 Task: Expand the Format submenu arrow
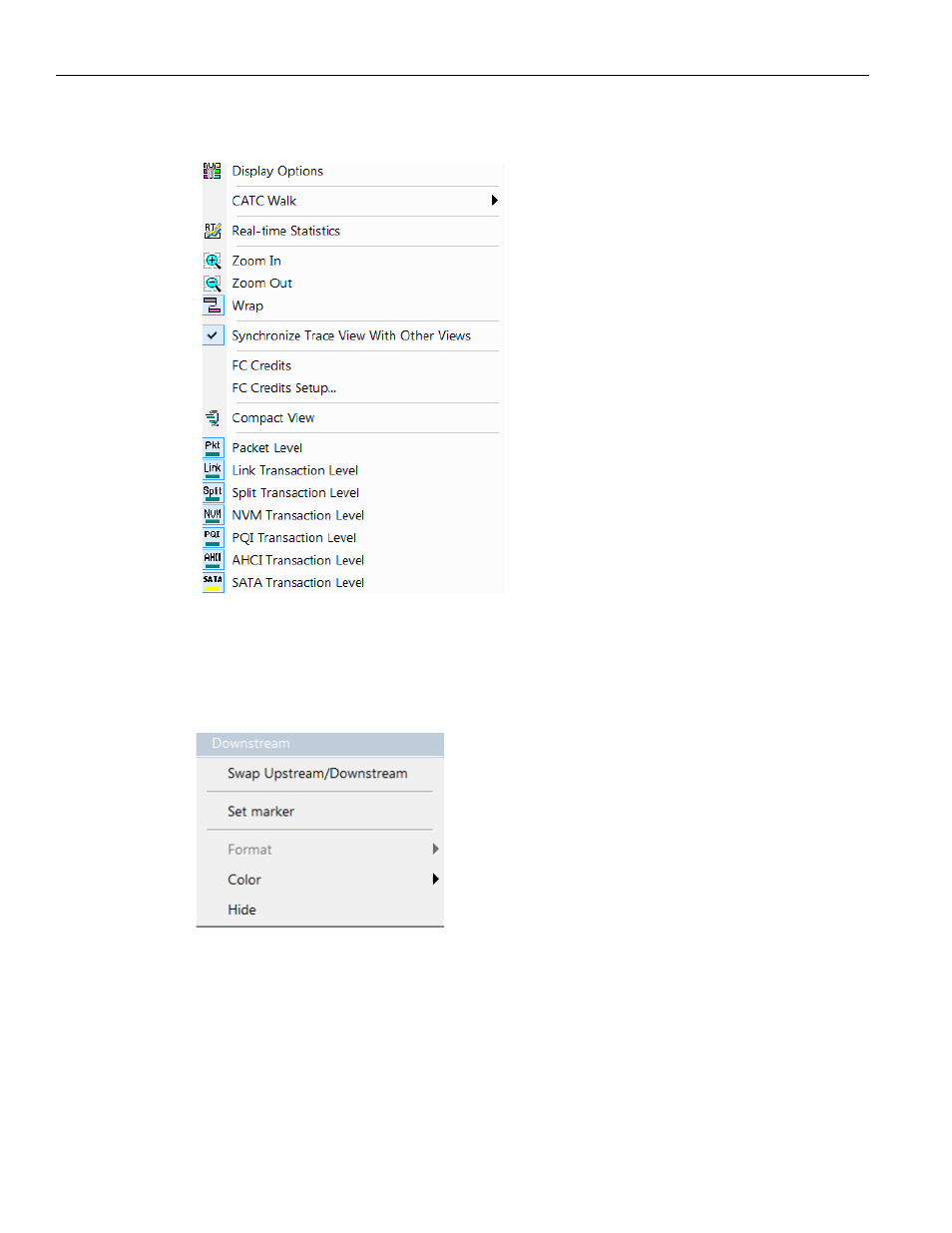[x=435, y=849]
